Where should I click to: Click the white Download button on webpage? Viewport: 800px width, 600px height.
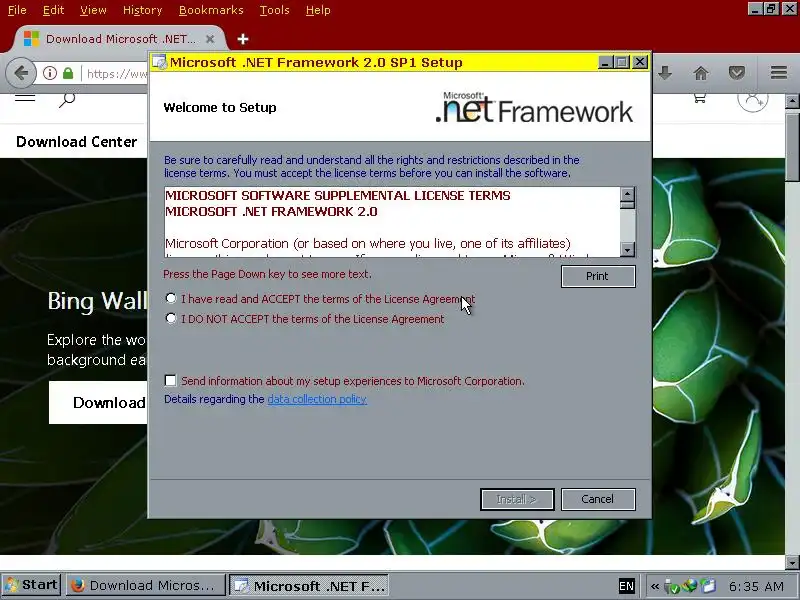pyautogui.click(x=98, y=402)
